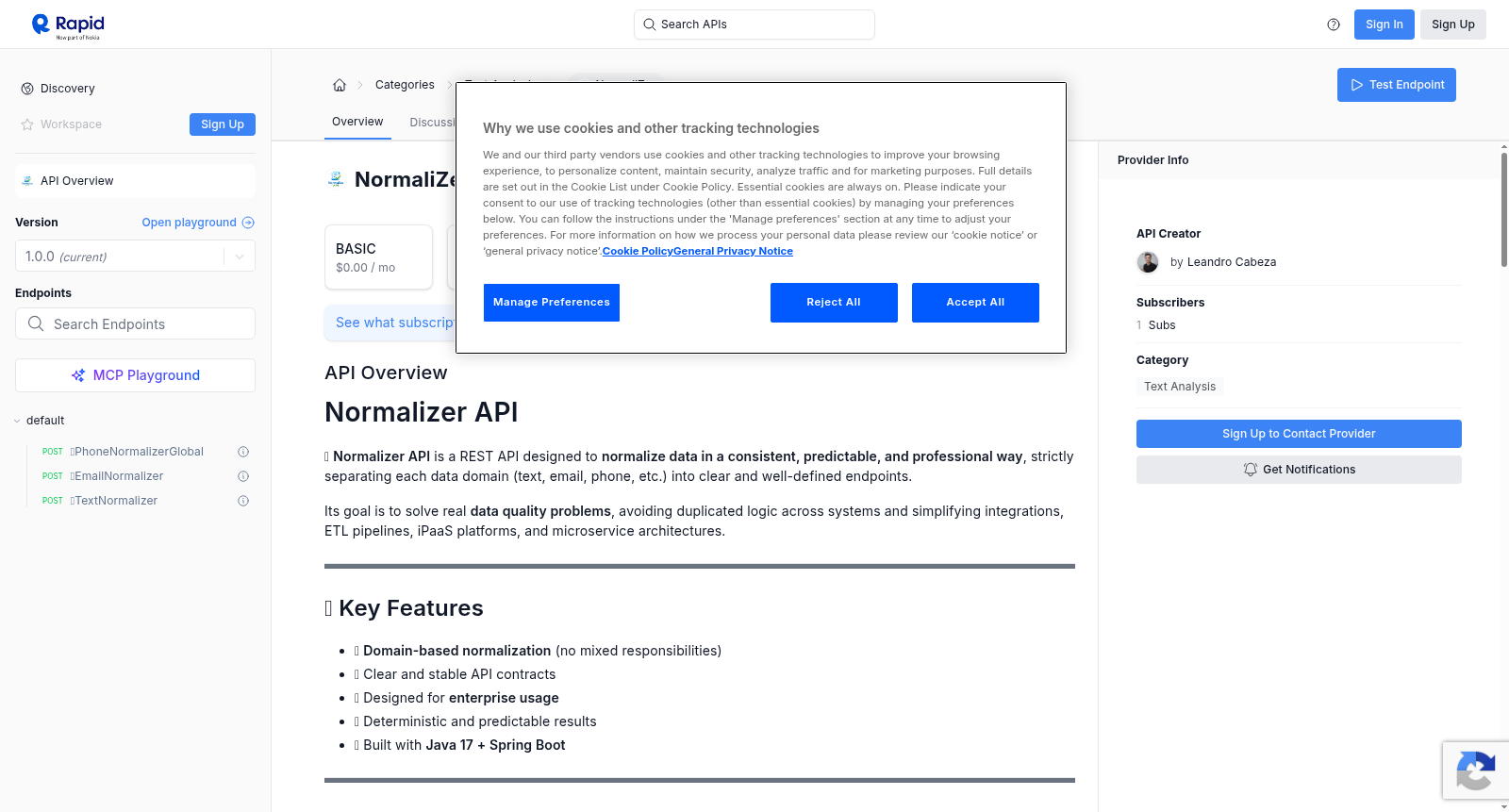Screen dimensions: 1509x812
Task: Click info icon beside TextNormalizer endpoint
Action: pyautogui.click(x=243, y=501)
